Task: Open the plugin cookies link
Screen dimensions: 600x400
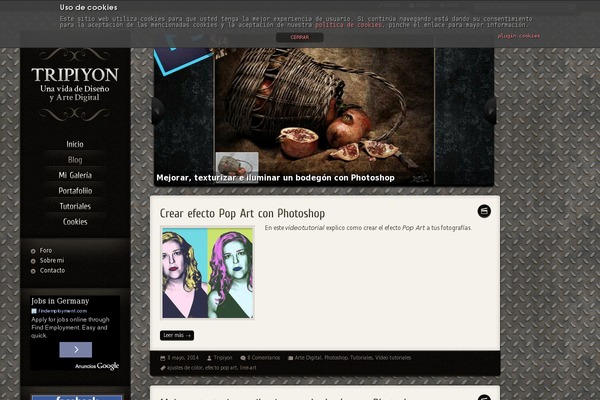Action: tap(518, 36)
